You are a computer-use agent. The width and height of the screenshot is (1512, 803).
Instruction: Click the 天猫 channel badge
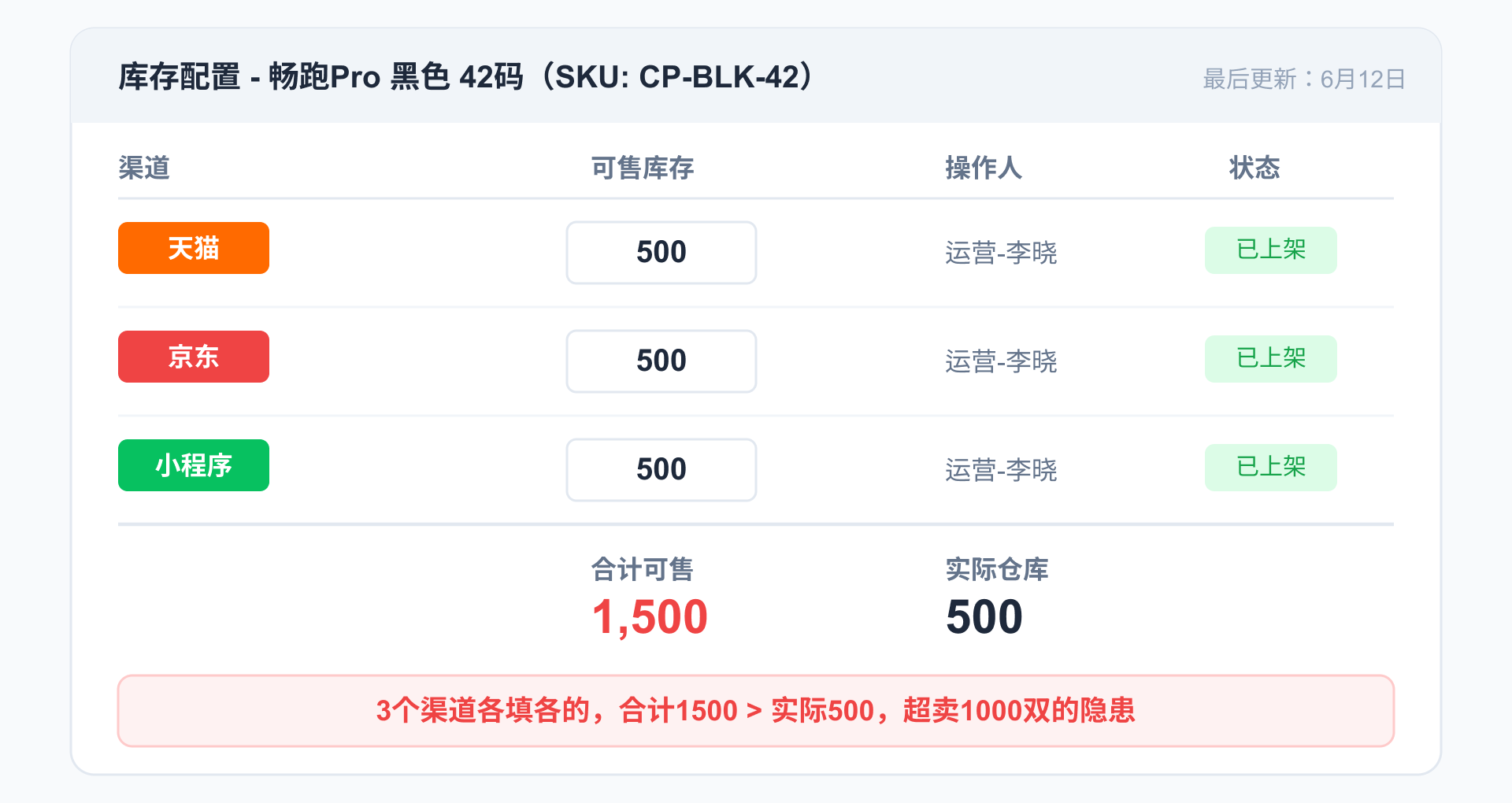click(x=193, y=248)
